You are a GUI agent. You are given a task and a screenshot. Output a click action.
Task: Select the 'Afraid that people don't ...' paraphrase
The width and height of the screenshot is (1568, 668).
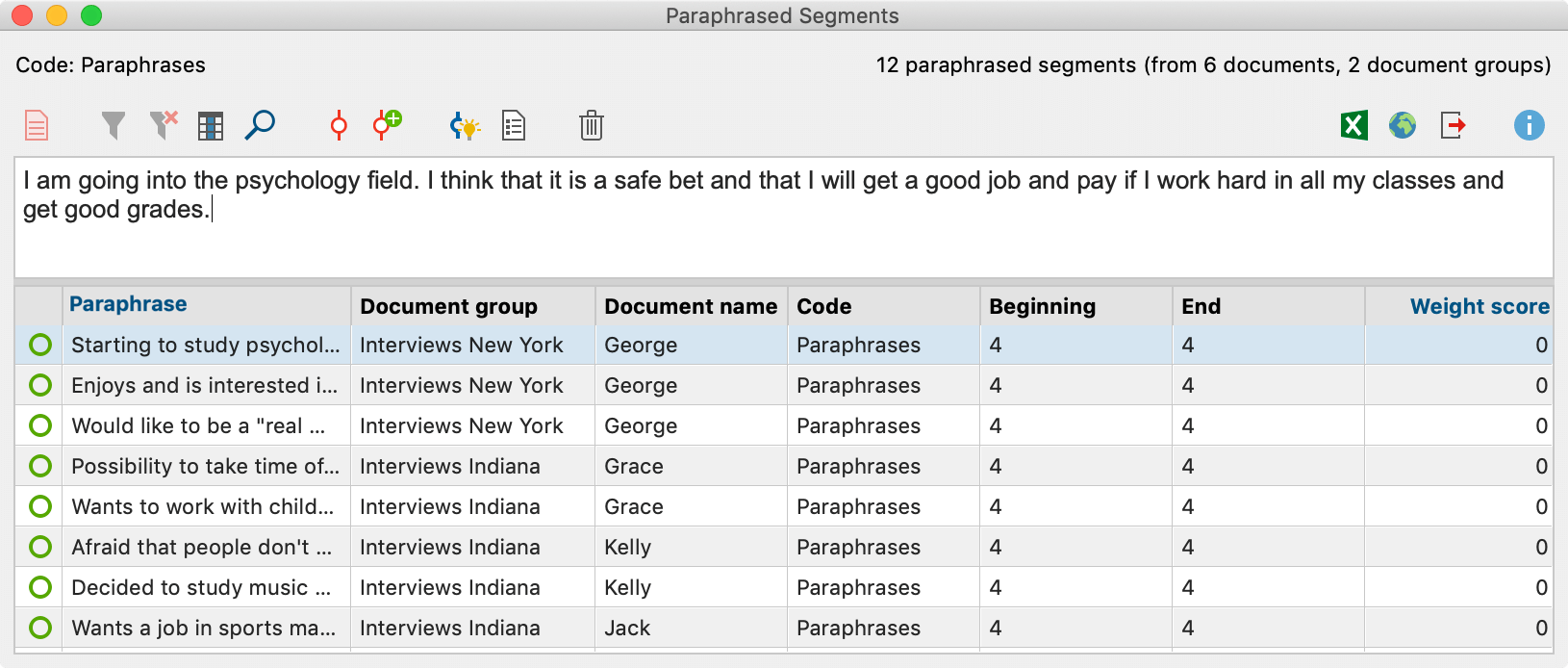[202, 547]
